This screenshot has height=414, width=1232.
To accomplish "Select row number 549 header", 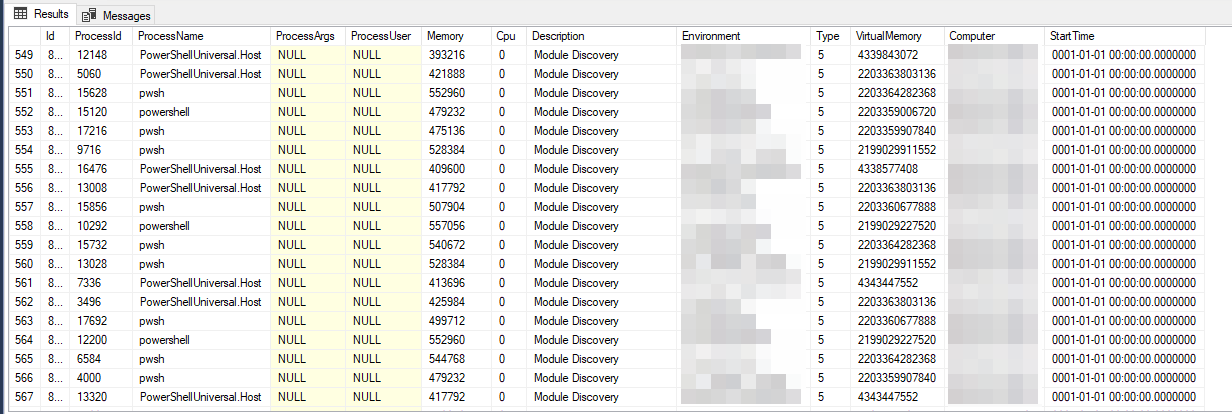I will point(25,54).
